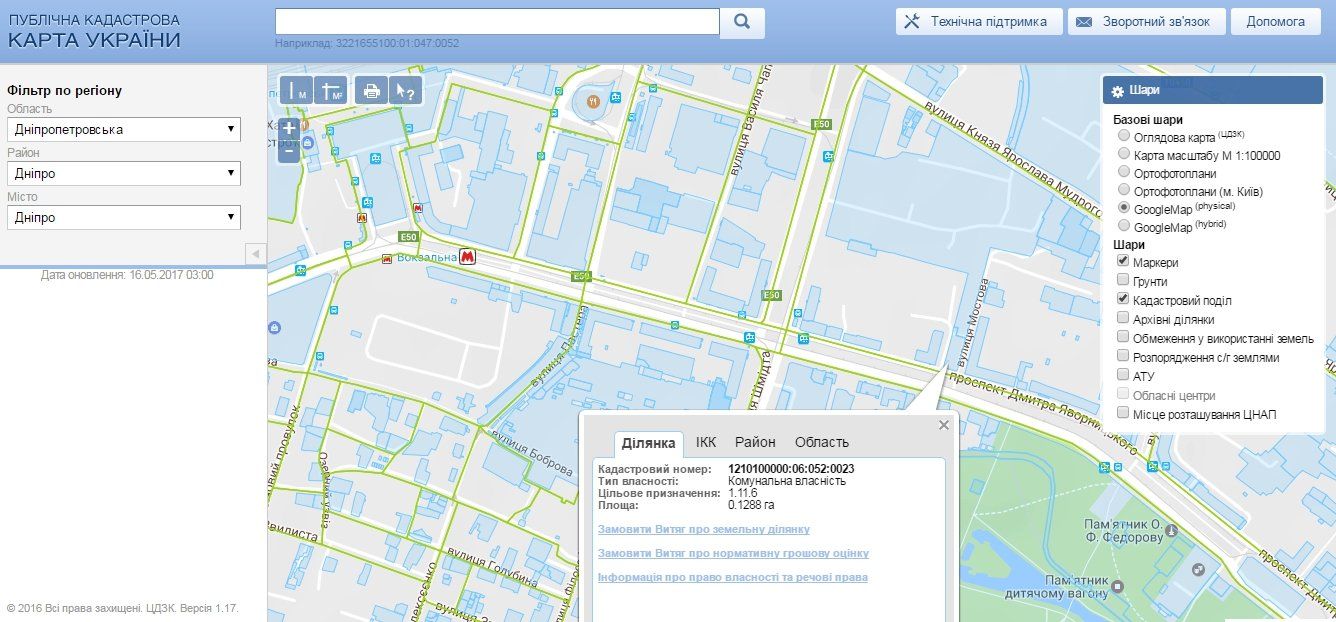Select the distance measurement tool

pos(296,91)
